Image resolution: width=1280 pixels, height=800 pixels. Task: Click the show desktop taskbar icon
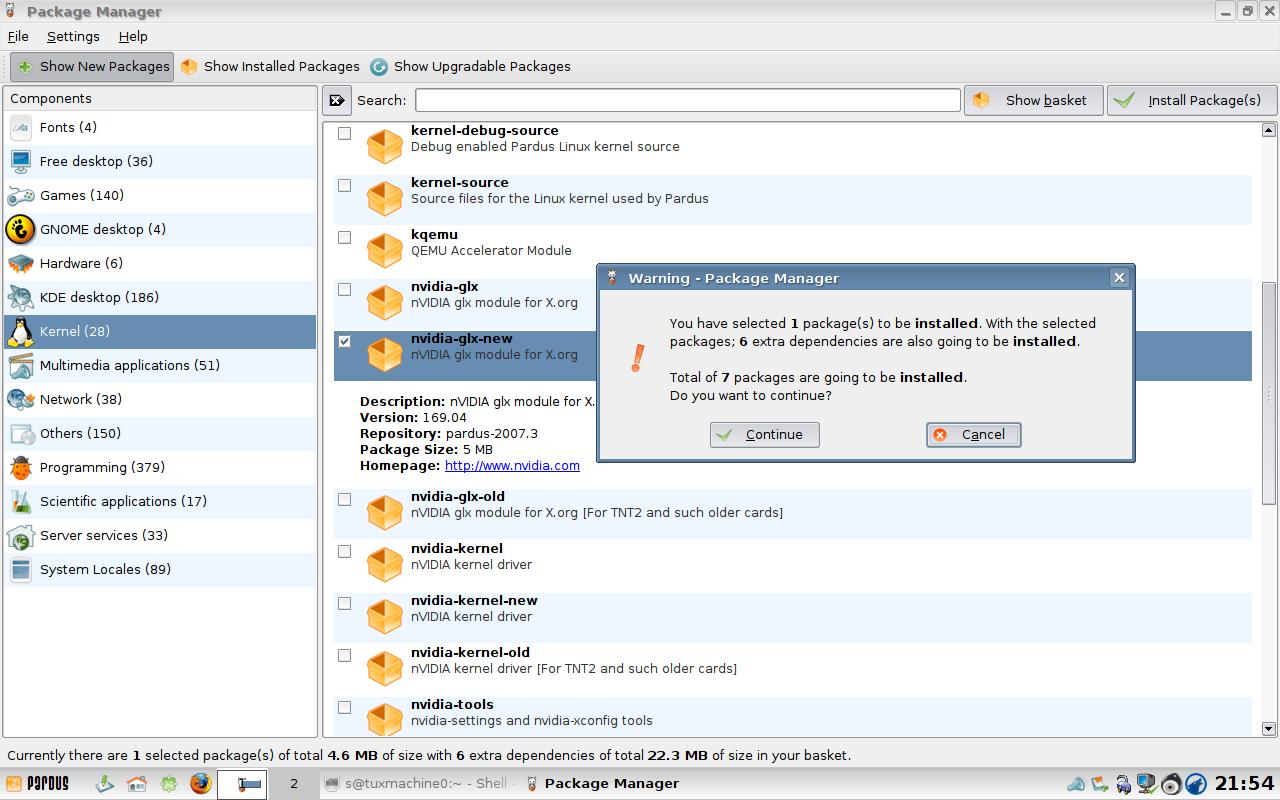[105, 784]
